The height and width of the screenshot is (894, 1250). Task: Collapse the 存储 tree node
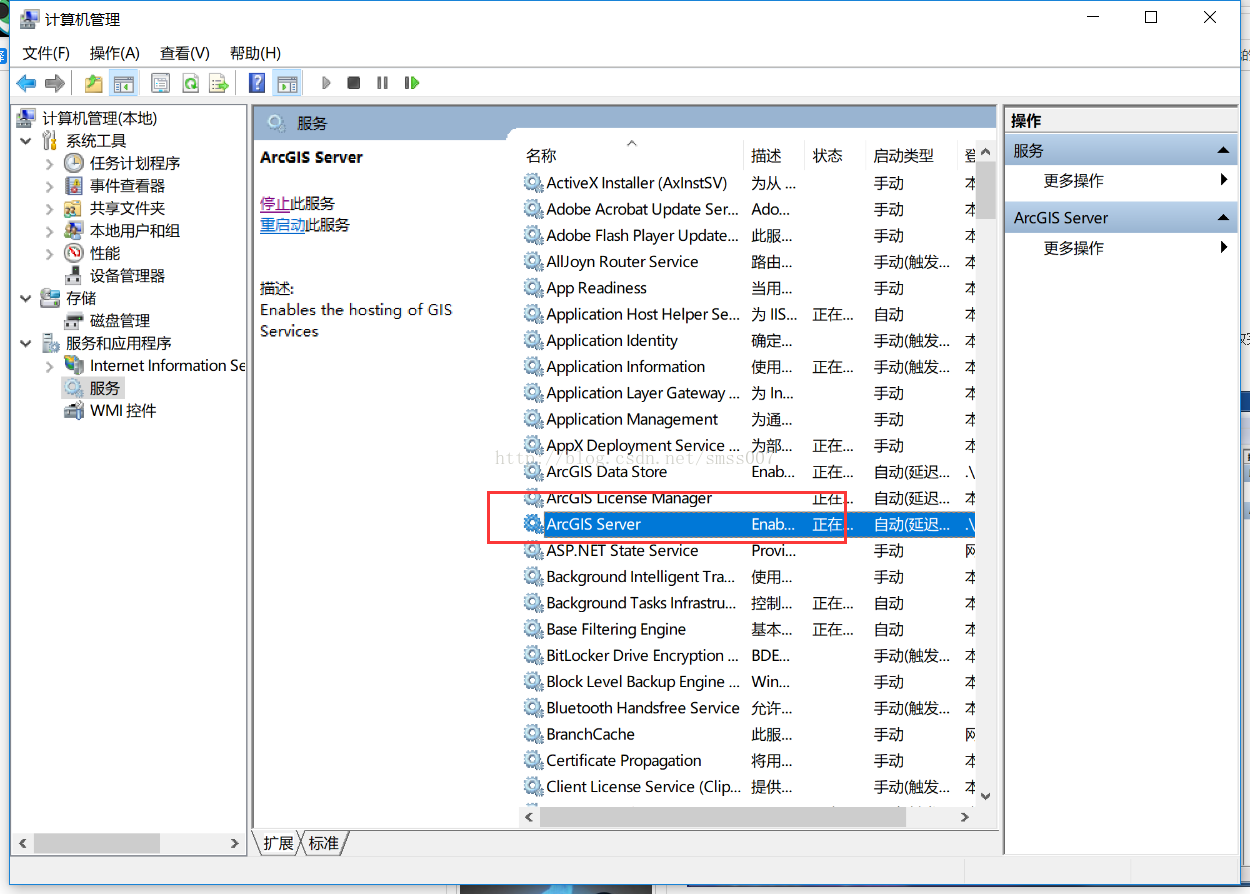pos(27,298)
